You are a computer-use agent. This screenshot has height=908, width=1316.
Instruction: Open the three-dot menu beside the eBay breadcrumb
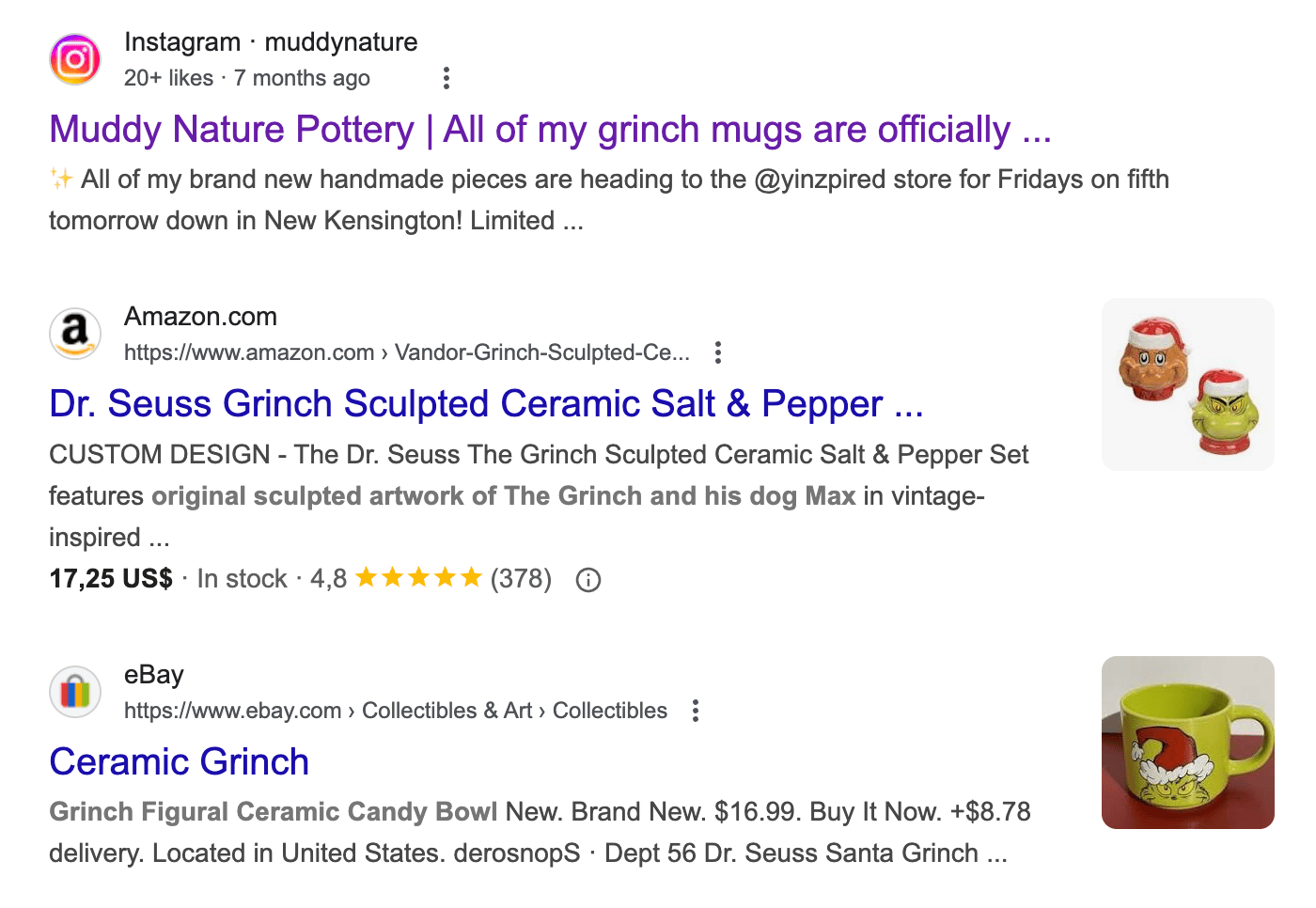click(x=696, y=711)
